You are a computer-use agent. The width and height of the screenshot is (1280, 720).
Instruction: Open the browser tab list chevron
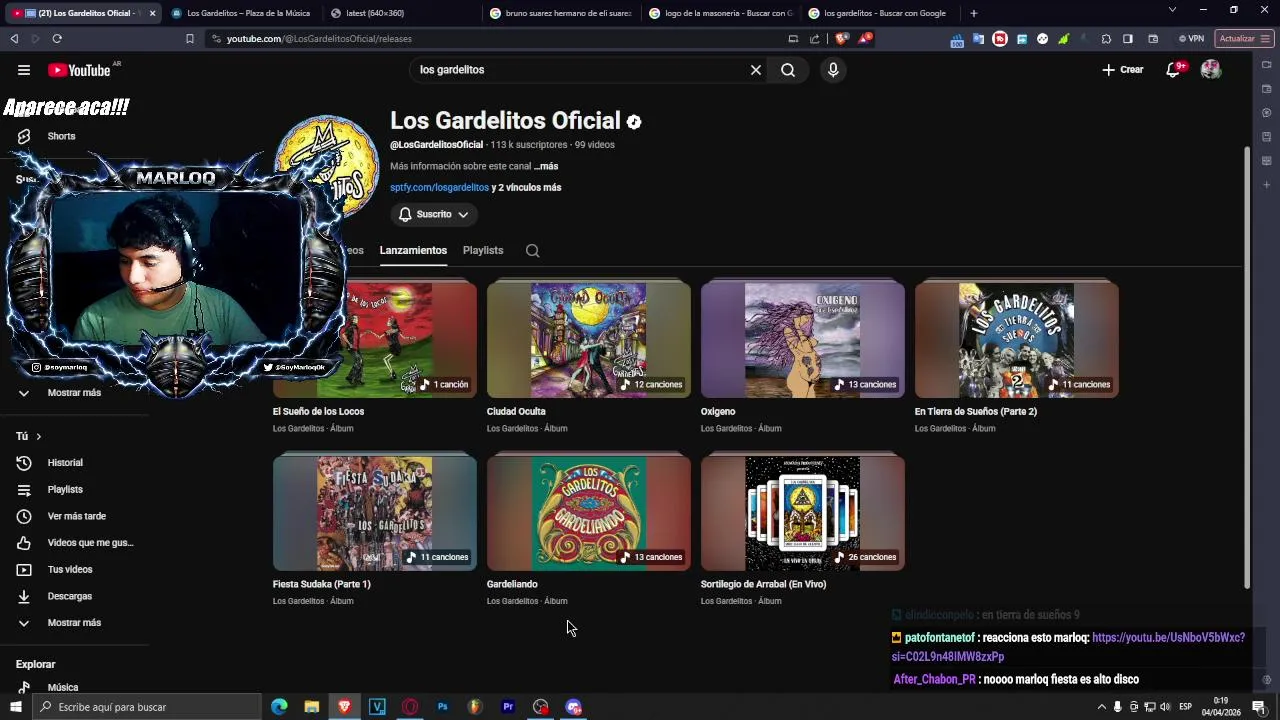pyautogui.click(x=1172, y=10)
